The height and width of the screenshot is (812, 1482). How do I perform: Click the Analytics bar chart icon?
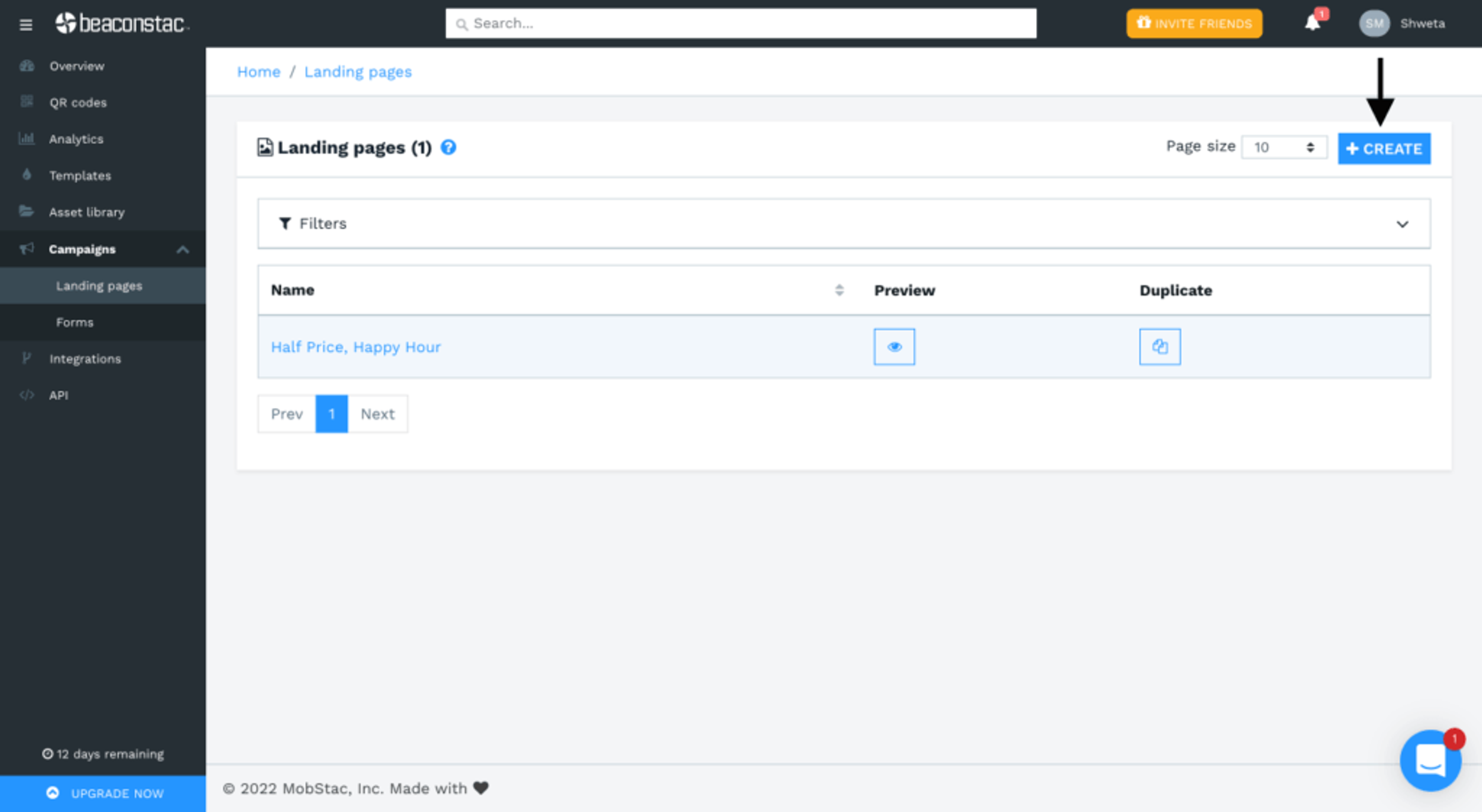(27, 138)
